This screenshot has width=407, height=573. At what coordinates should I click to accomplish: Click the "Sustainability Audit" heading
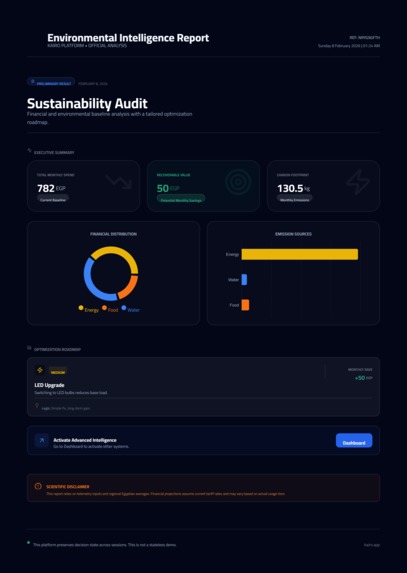pyautogui.click(x=87, y=103)
